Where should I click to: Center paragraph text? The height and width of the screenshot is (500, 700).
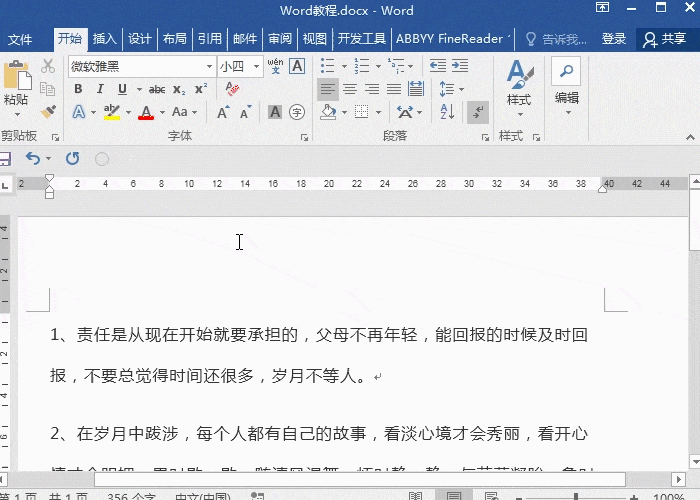(x=350, y=89)
